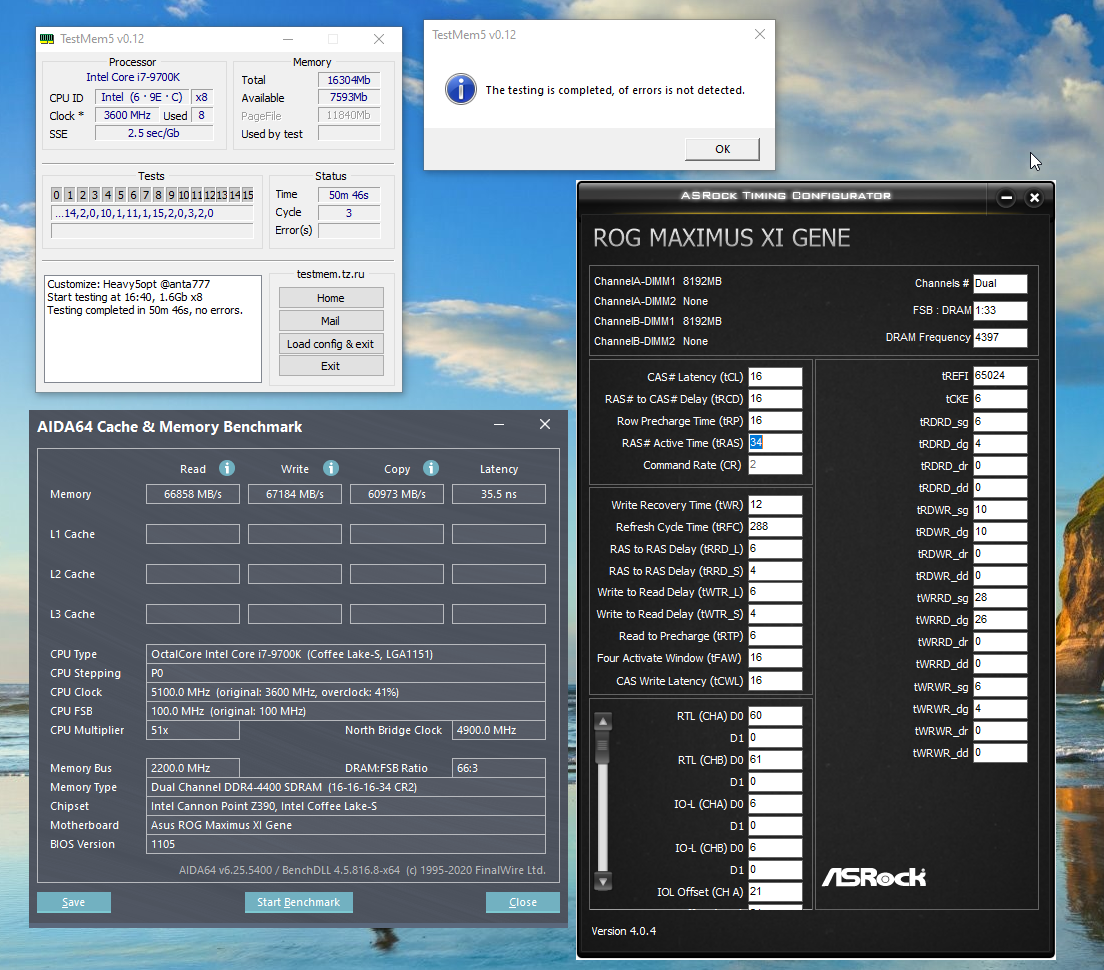Click the IOL Offset (CH A) field
Viewport: 1104px width, 970px height.
click(x=774, y=892)
